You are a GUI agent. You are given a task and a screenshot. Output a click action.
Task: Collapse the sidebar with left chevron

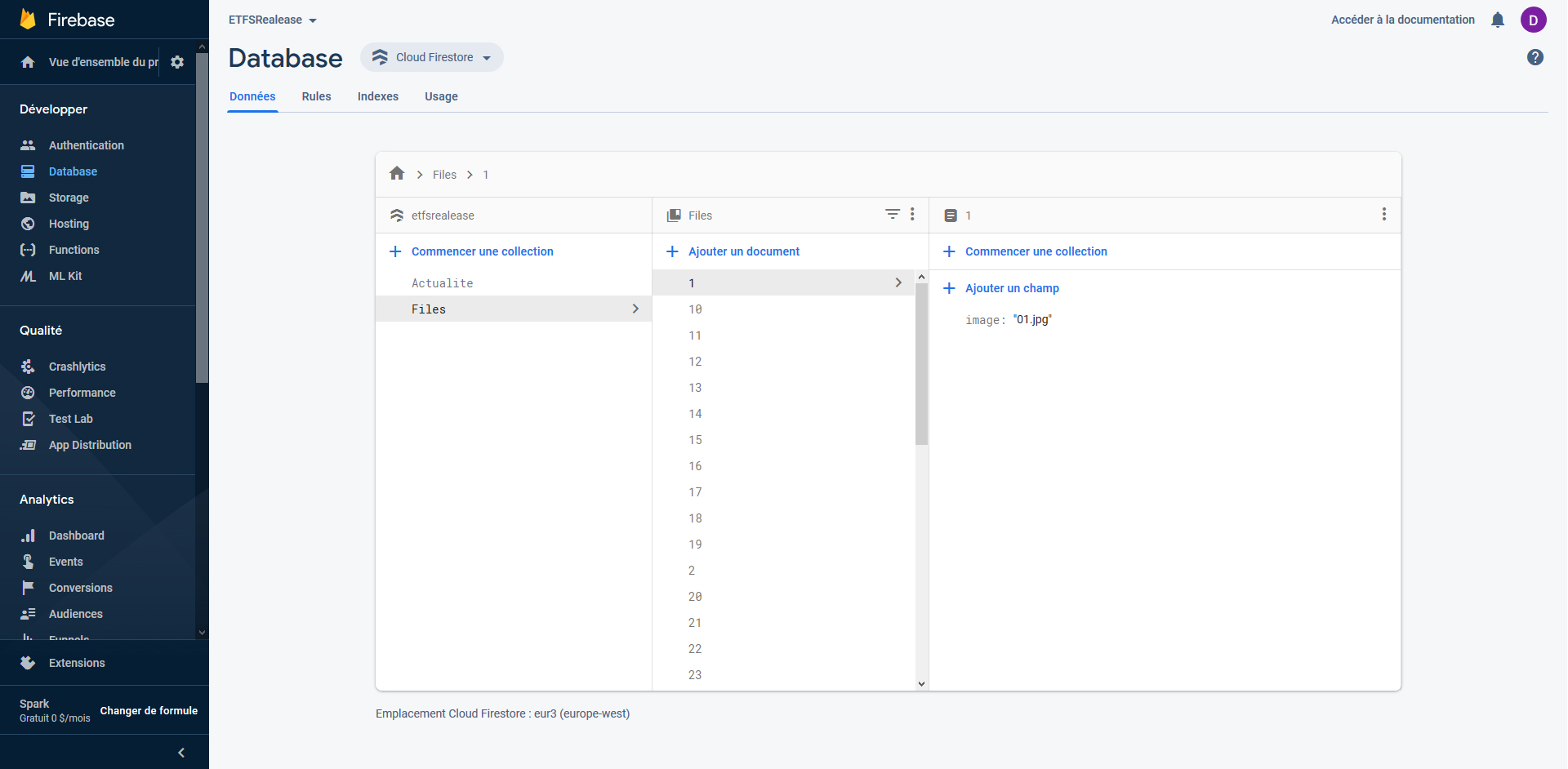[x=181, y=753]
